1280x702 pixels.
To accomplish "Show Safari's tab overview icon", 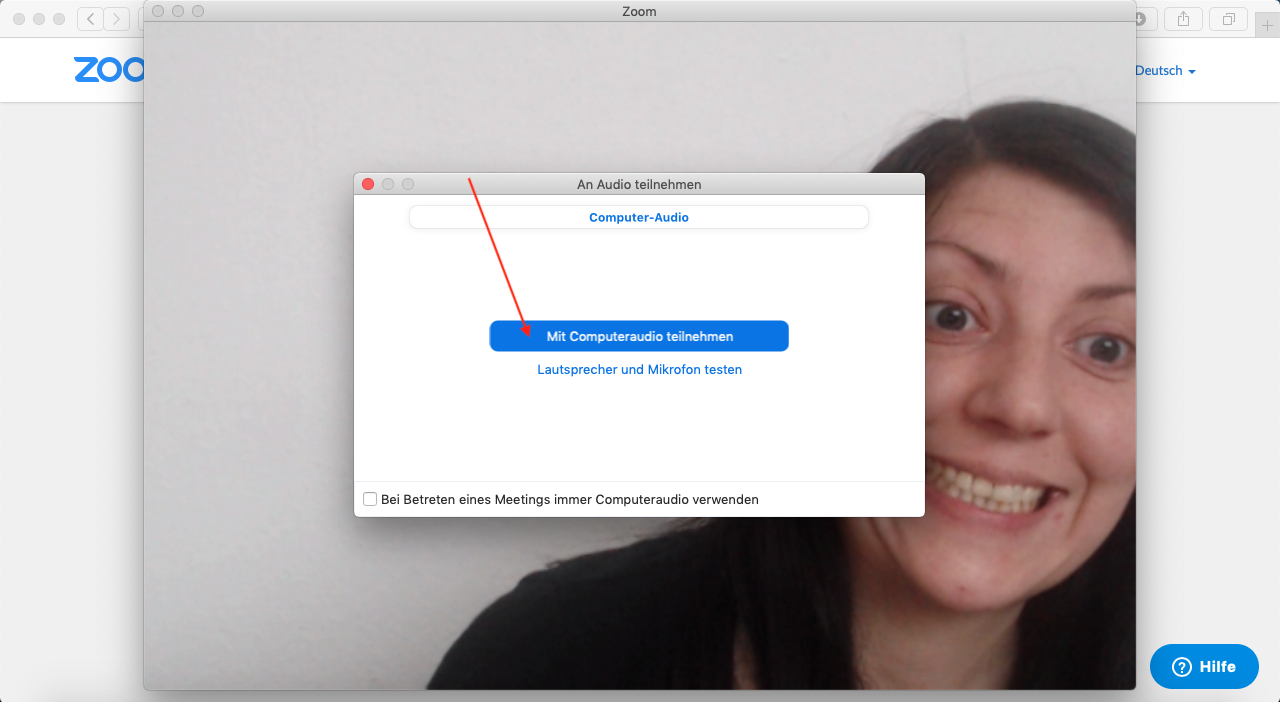I will point(1228,19).
